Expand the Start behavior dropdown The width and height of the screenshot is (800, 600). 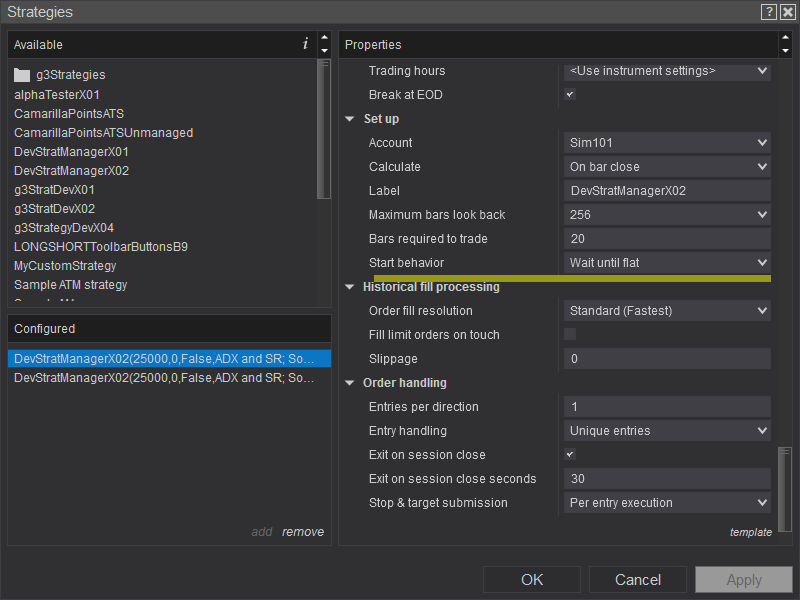667,263
